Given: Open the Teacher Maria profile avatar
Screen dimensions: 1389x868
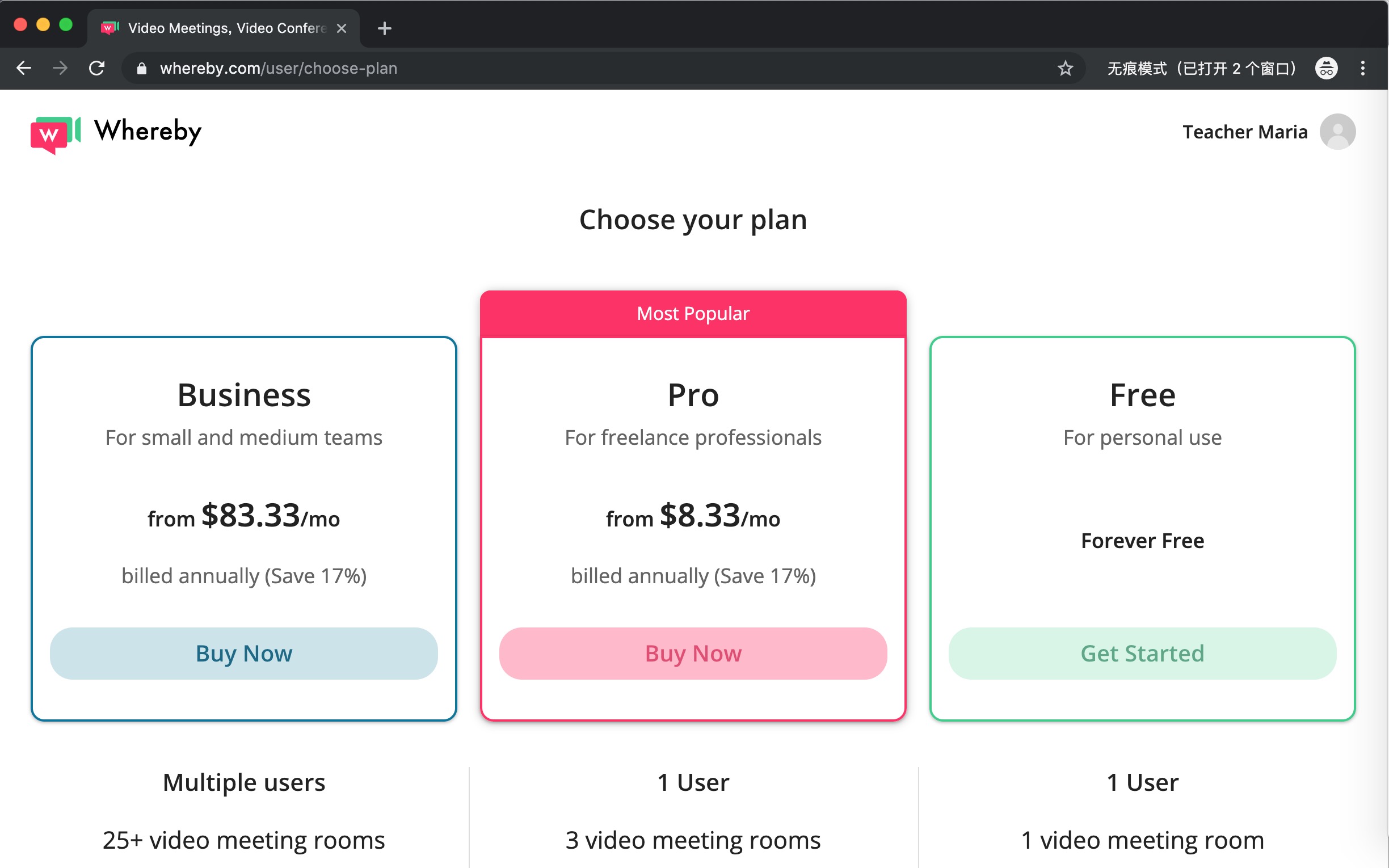Looking at the screenshot, I should tap(1337, 132).
